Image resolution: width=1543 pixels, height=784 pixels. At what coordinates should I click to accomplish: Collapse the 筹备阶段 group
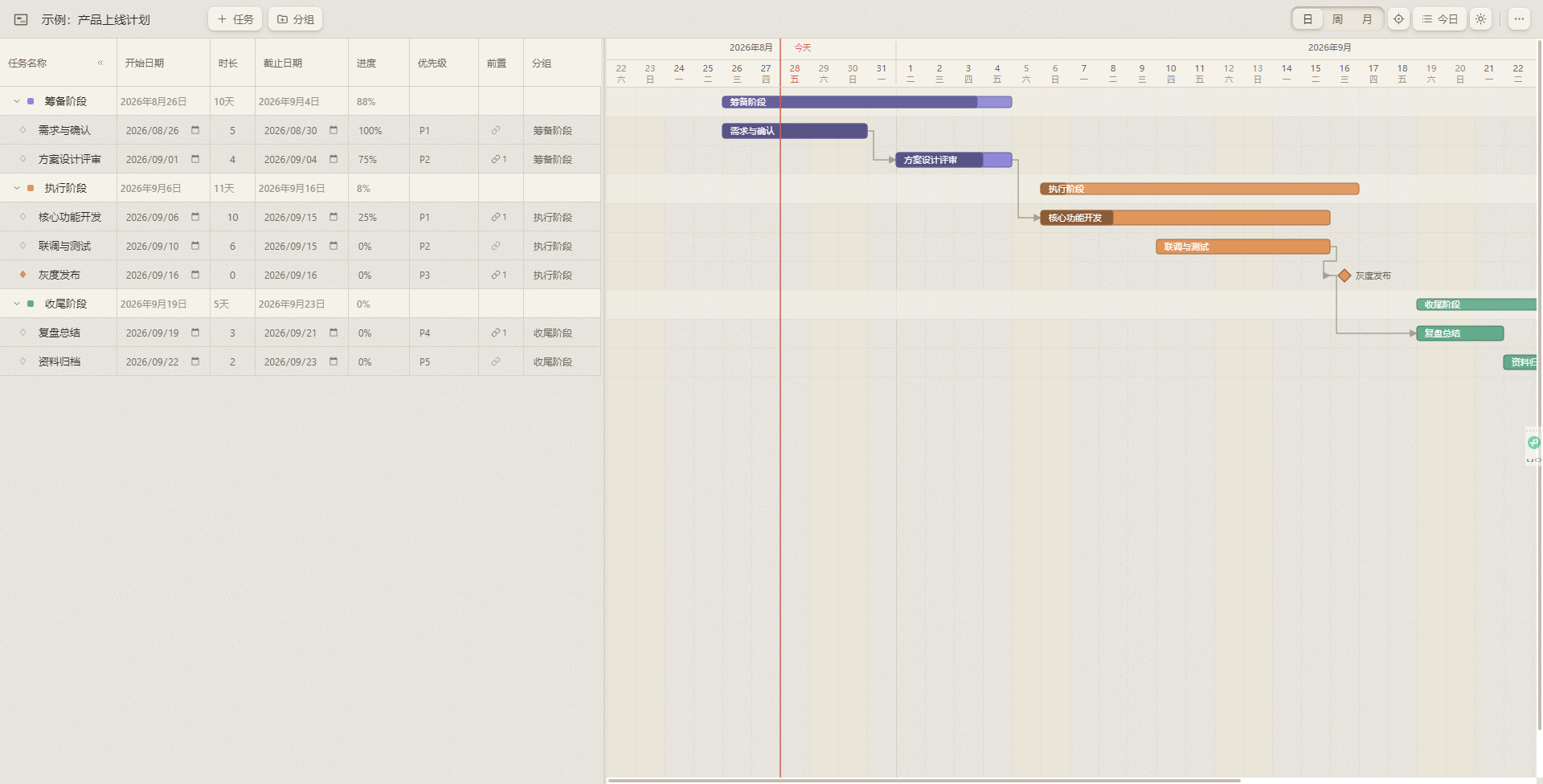(17, 101)
